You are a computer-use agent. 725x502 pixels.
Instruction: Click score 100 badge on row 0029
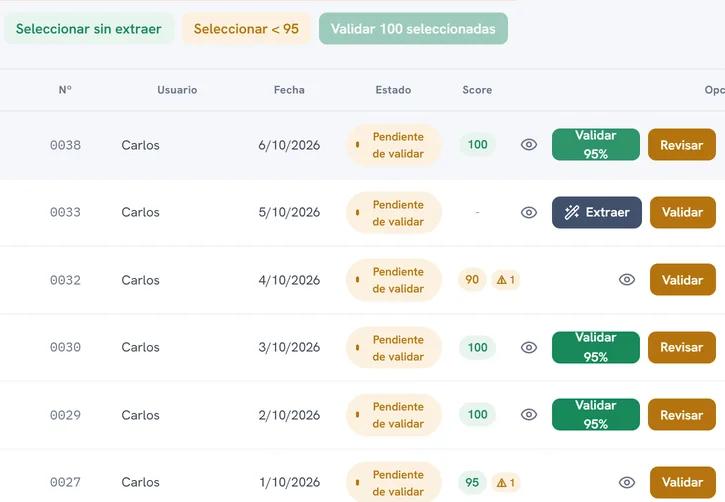pyautogui.click(x=478, y=414)
